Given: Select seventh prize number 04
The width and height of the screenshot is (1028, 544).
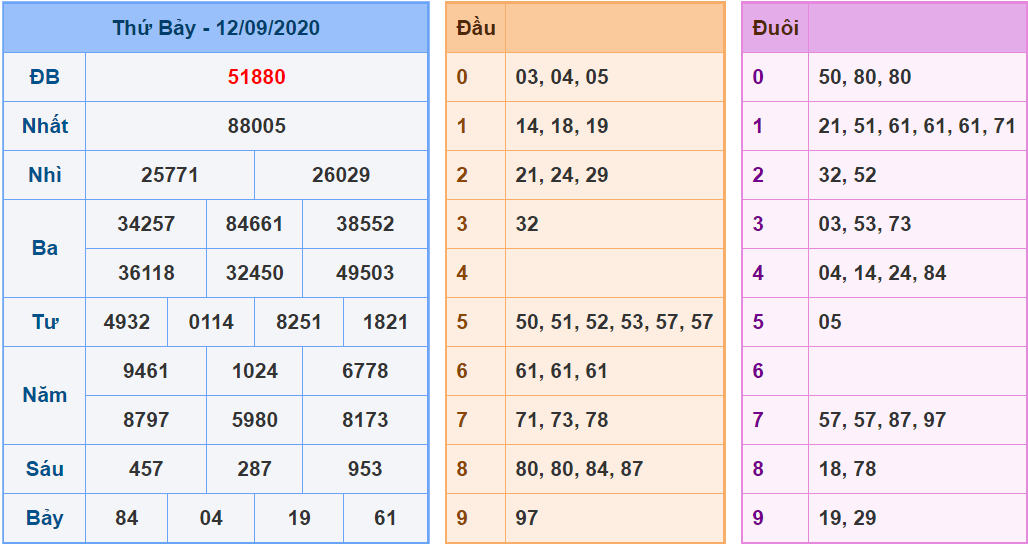Looking at the screenshot, I should pos(211,518).
